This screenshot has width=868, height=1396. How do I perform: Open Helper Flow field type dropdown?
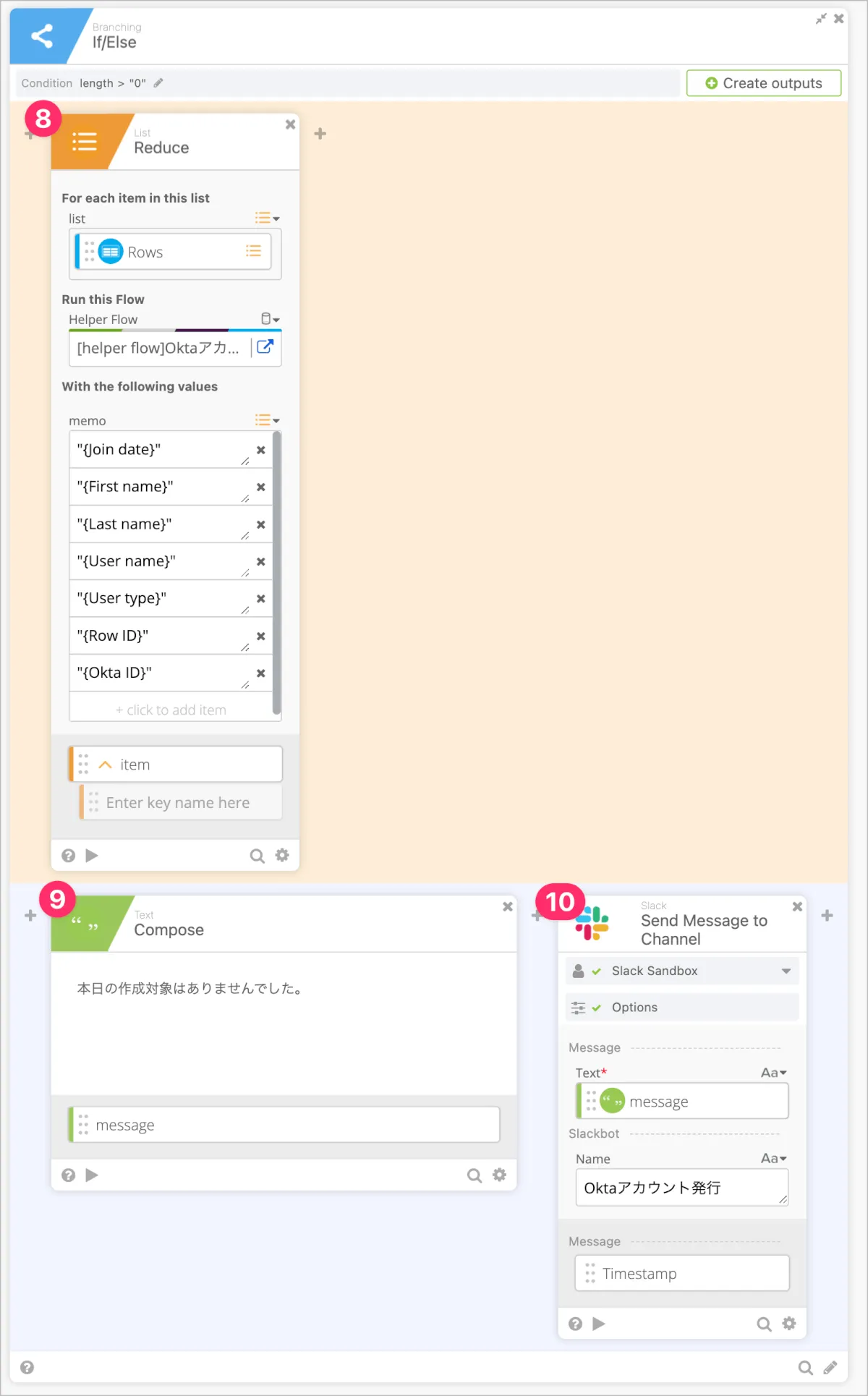pos(270,319)
